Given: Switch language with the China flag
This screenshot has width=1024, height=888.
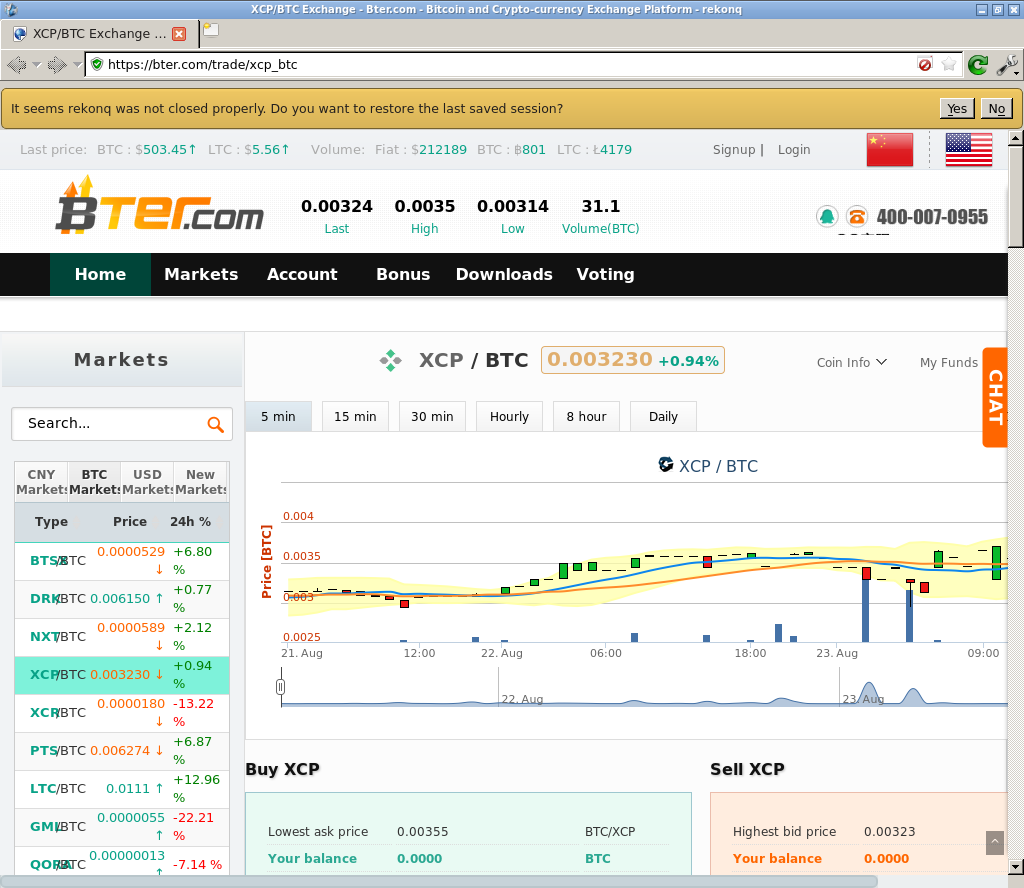Looking at the screenshot, I should (889, 150).
